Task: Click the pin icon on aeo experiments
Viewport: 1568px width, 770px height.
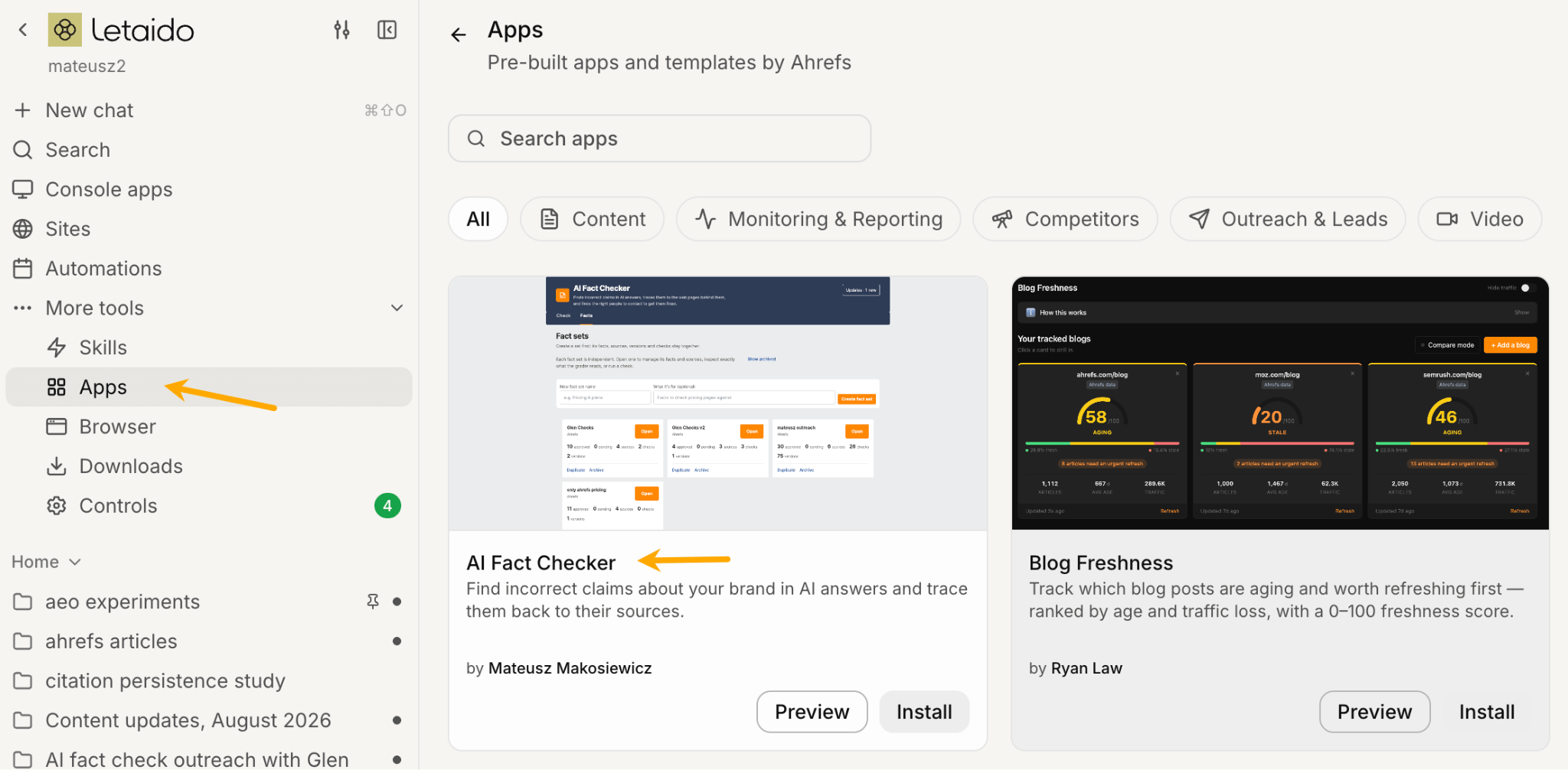Action: pos(373,602)
